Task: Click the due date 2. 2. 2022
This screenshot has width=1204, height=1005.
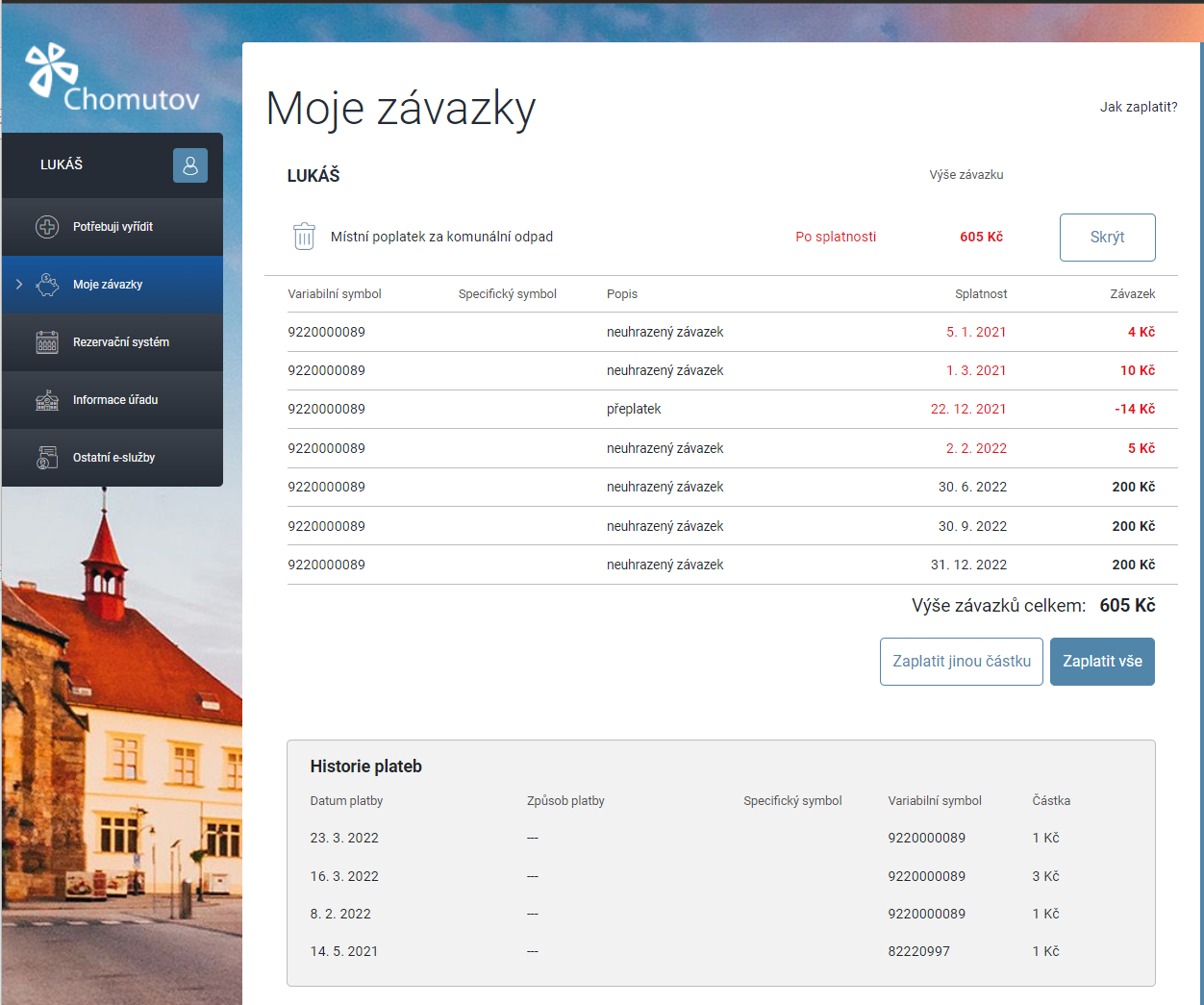Action: point(976,448)
